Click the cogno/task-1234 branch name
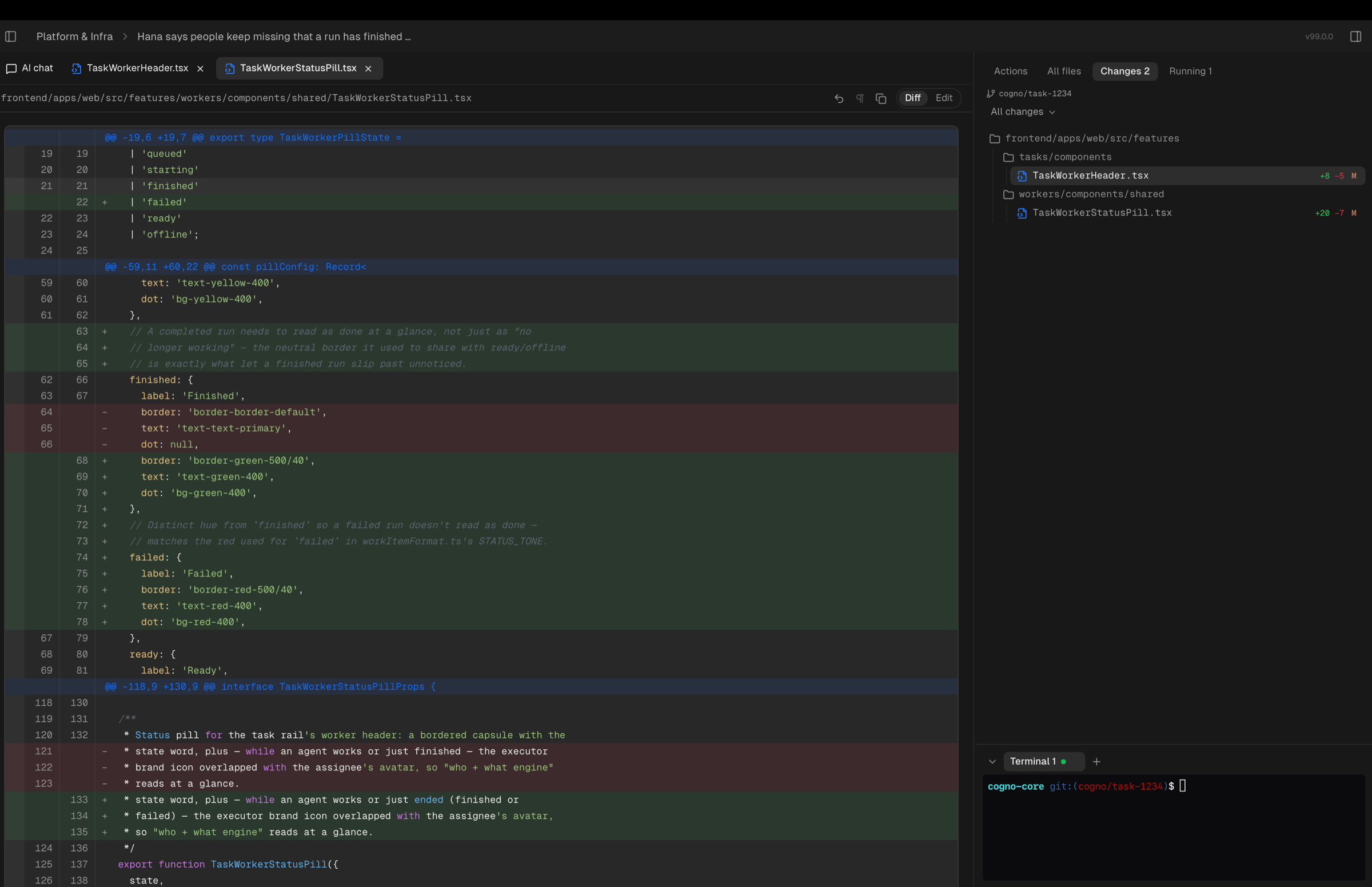This screenshot has width=1372, height=887. point(1035,94)
